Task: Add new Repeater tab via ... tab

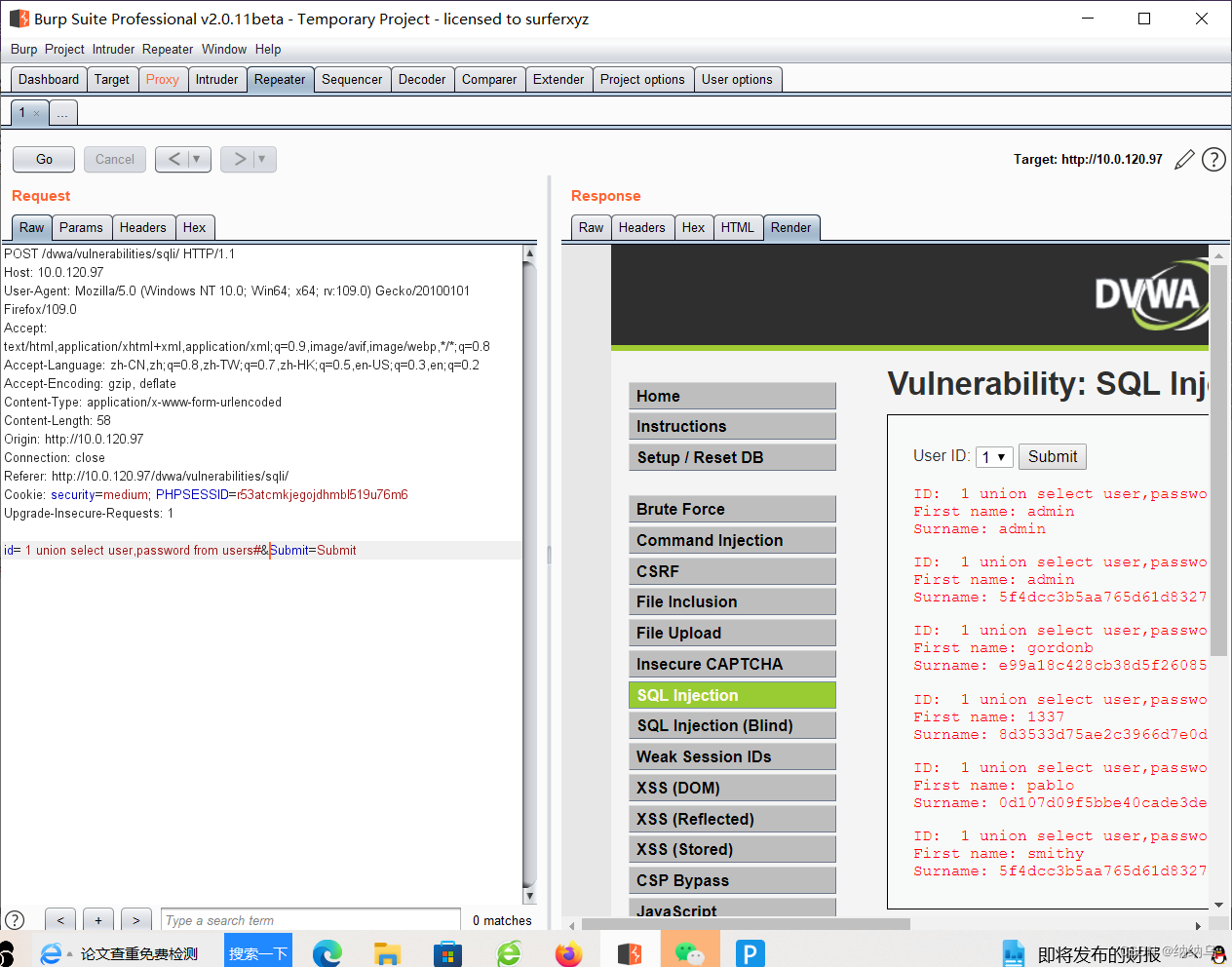Action: tap(62, 113)
